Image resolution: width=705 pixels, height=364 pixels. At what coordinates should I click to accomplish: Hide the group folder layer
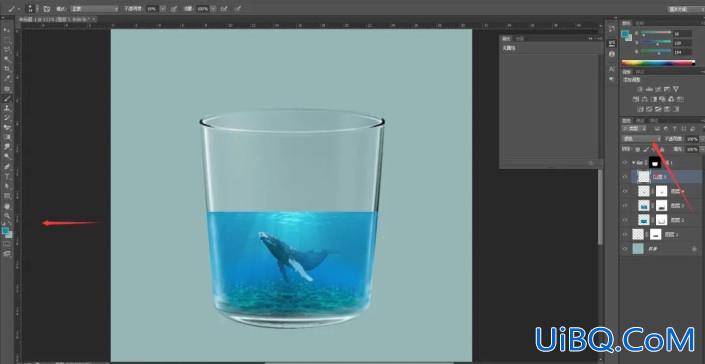point(625,163)
